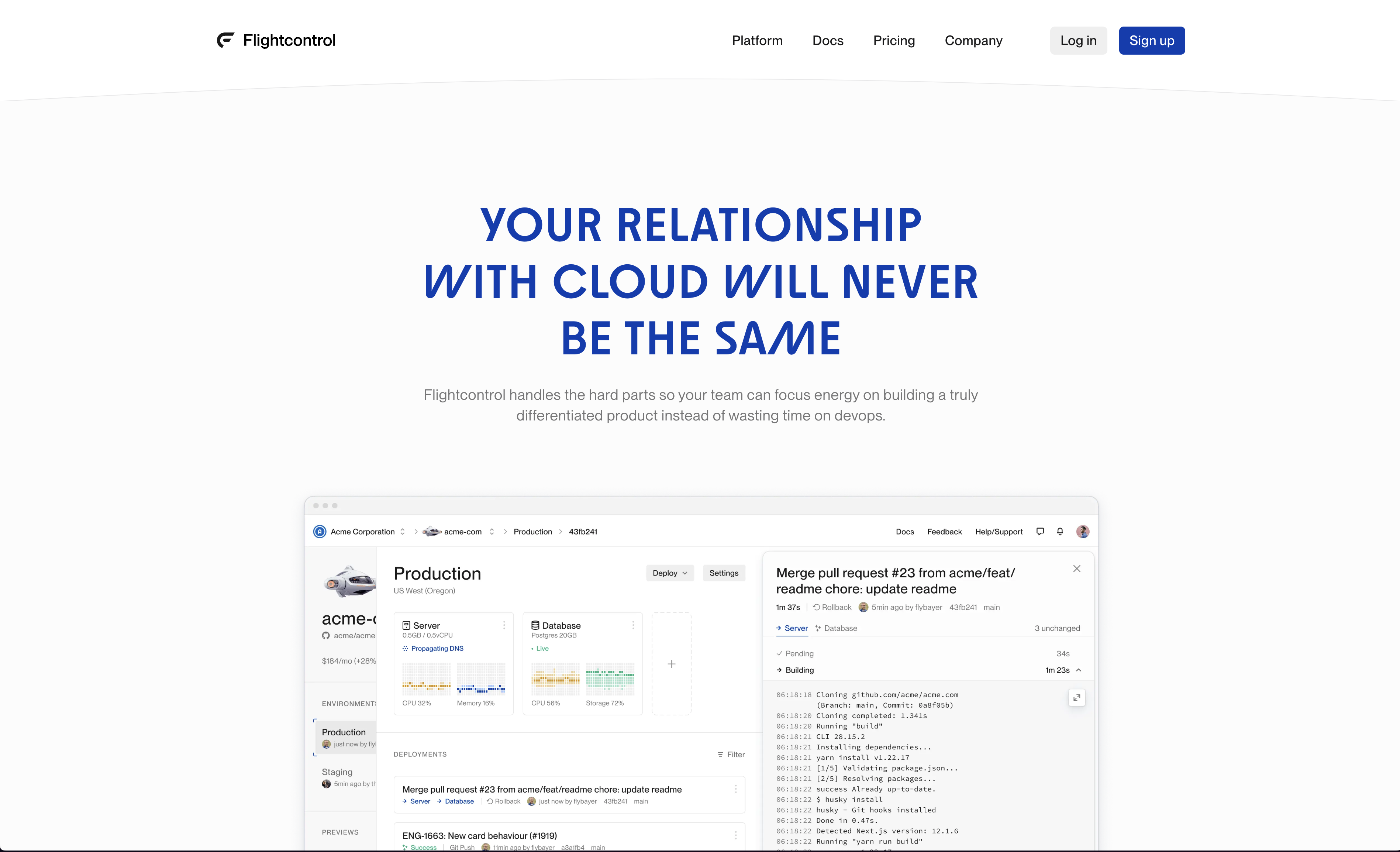Open the Server card options menu
Viewport: 1400px width, 852px height.
pos(504,625)
